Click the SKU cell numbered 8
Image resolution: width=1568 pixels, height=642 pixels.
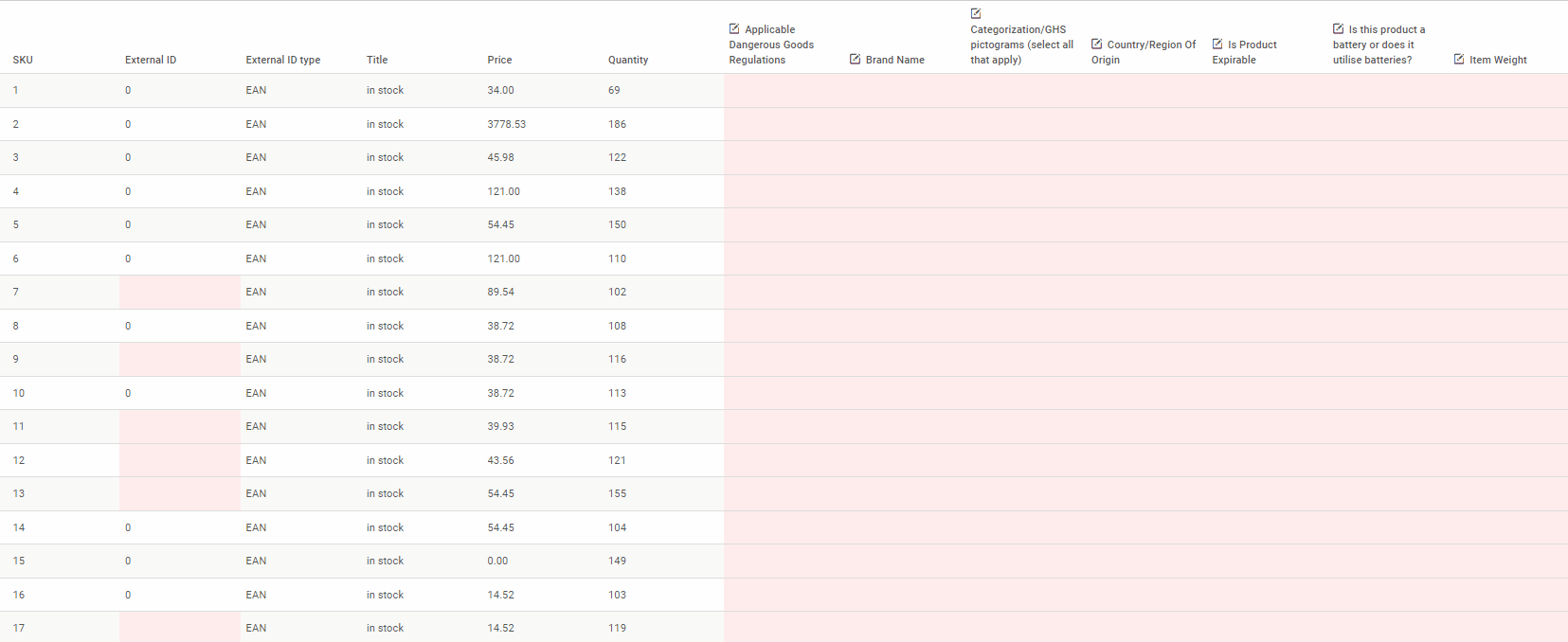16,326
